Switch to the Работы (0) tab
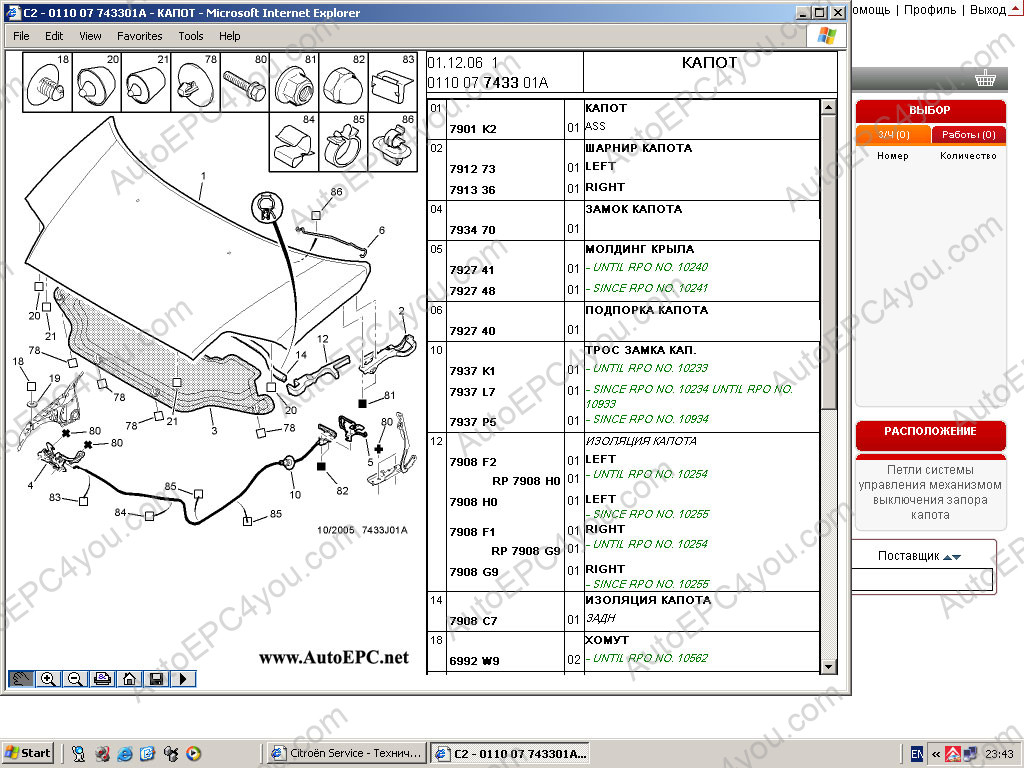 pos(968,135)
